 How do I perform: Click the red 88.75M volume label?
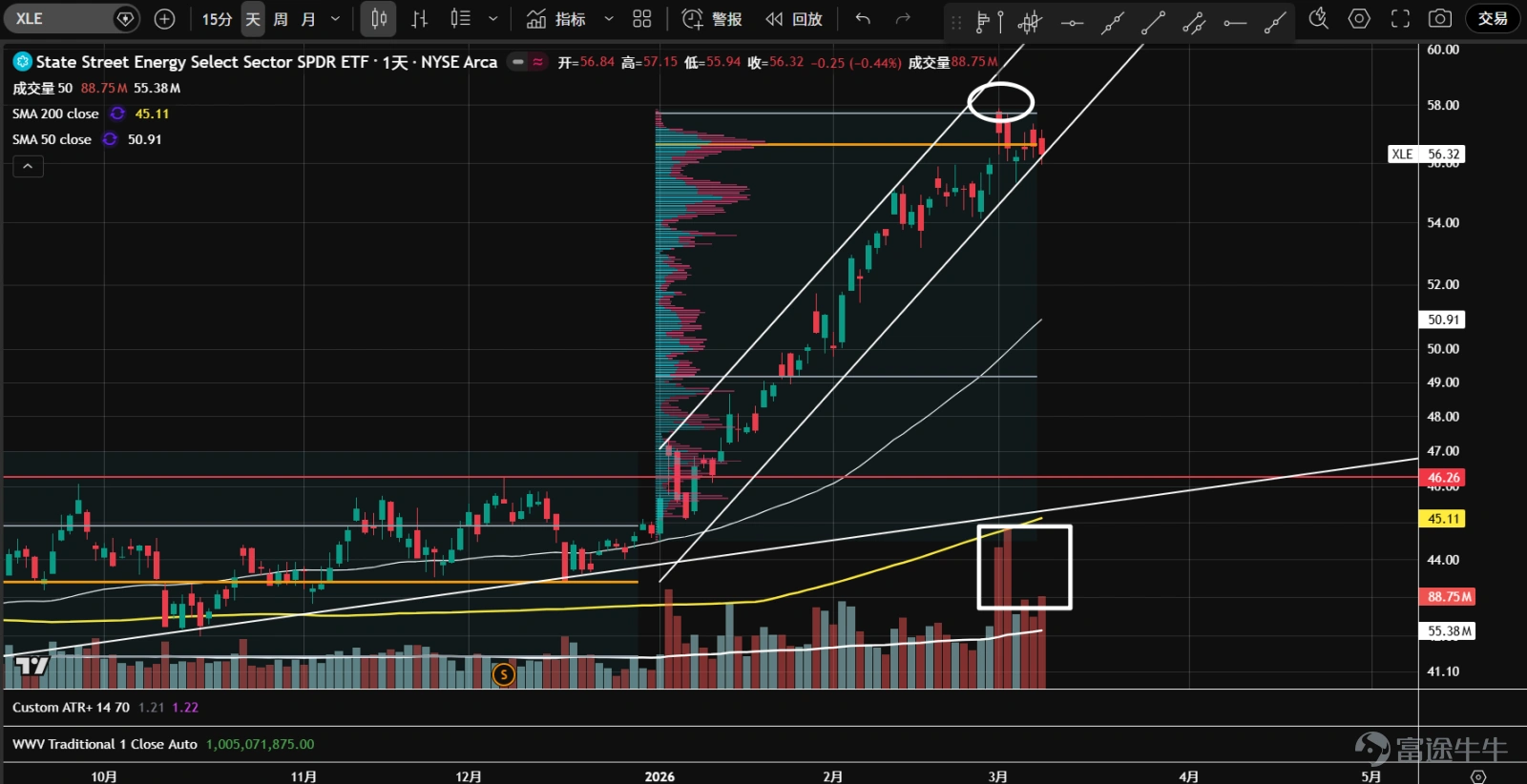click(x=1449, y=597)
